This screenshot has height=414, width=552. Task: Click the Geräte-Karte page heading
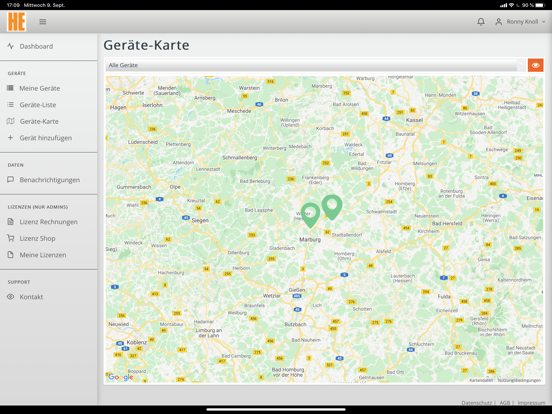click(146, 45)
